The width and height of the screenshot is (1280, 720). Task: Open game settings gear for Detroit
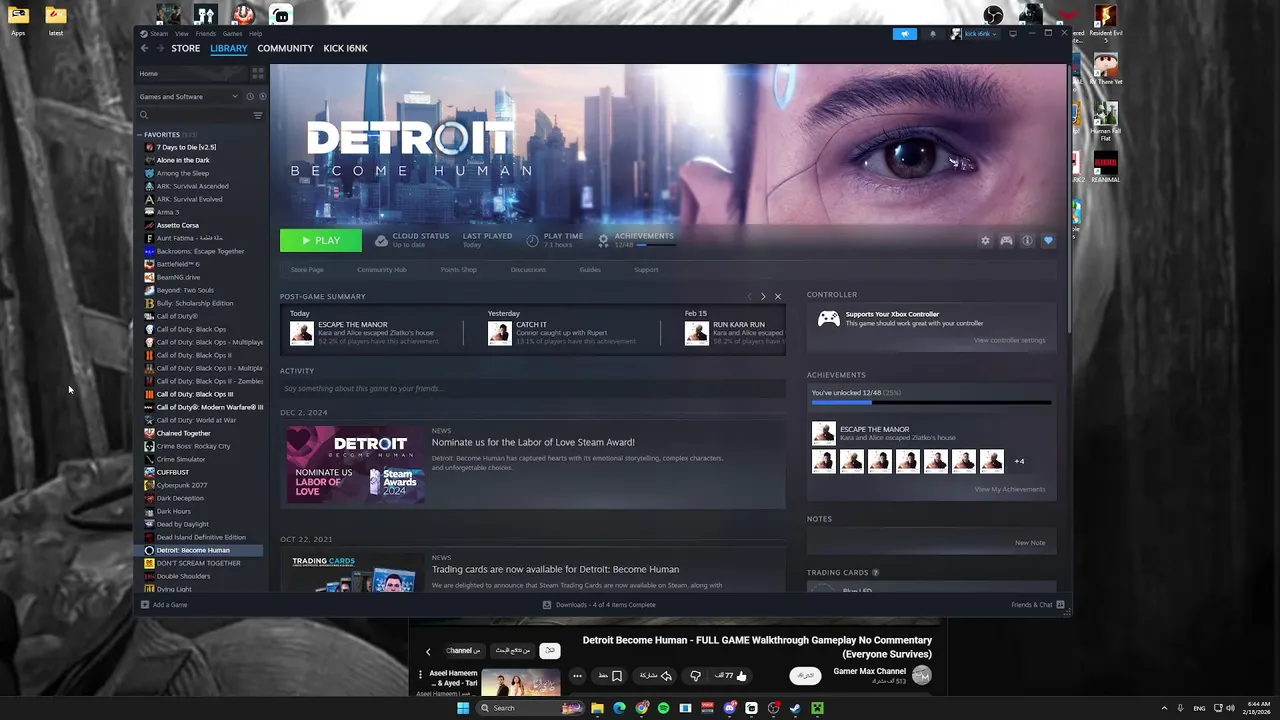tap(985, 240)
